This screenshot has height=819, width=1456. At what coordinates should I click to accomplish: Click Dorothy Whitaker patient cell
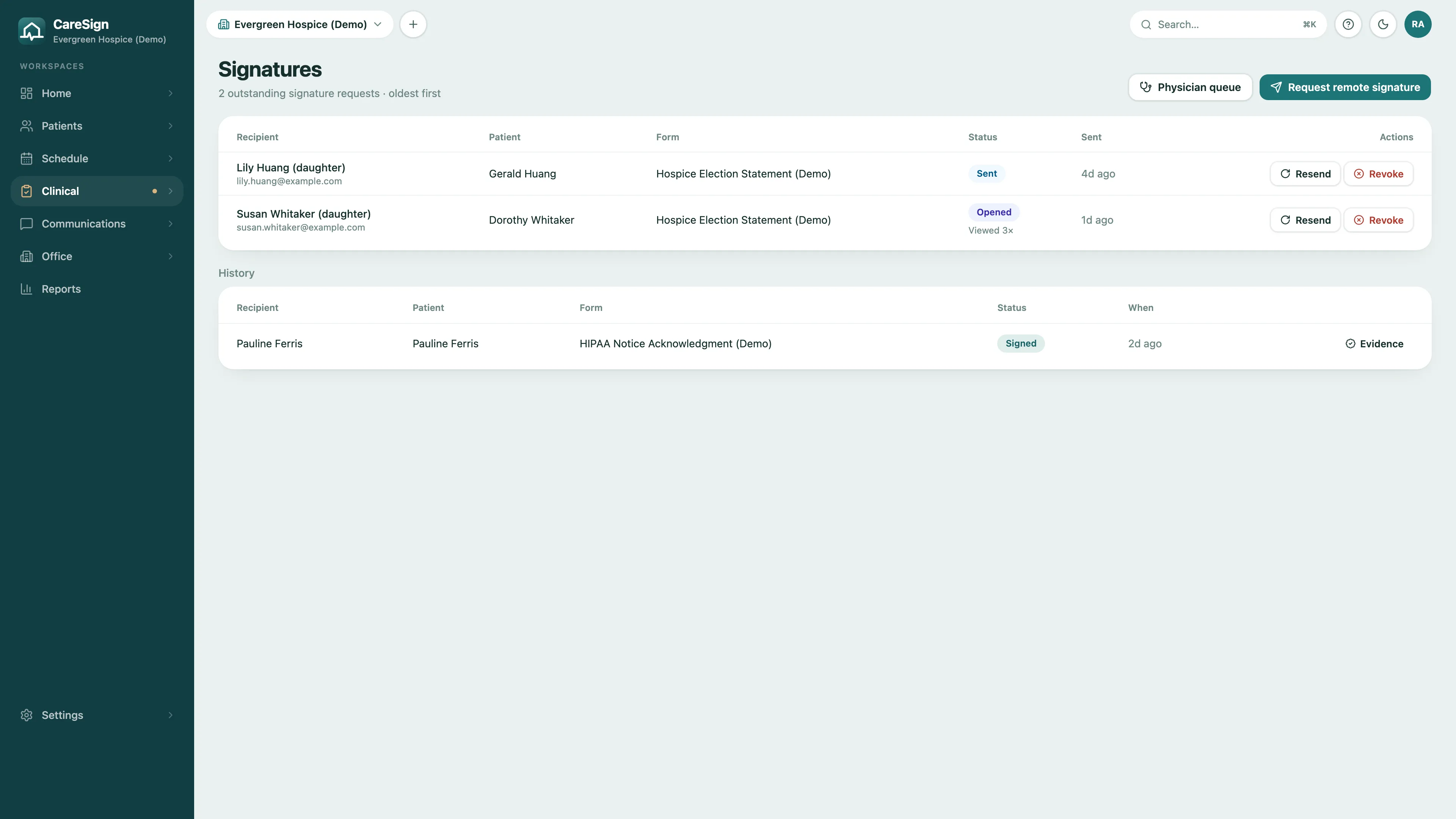(531, 220)
